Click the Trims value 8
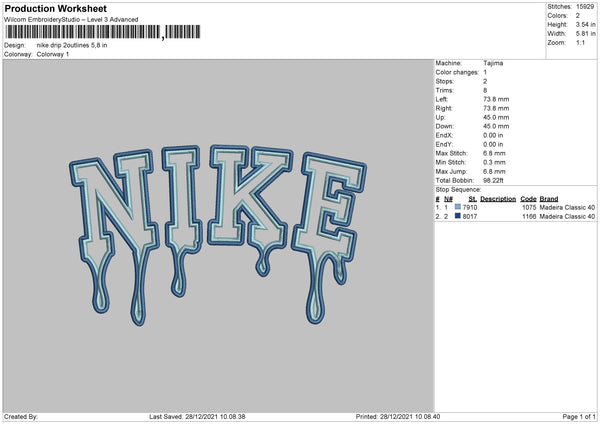 click(x=485, y=91)
